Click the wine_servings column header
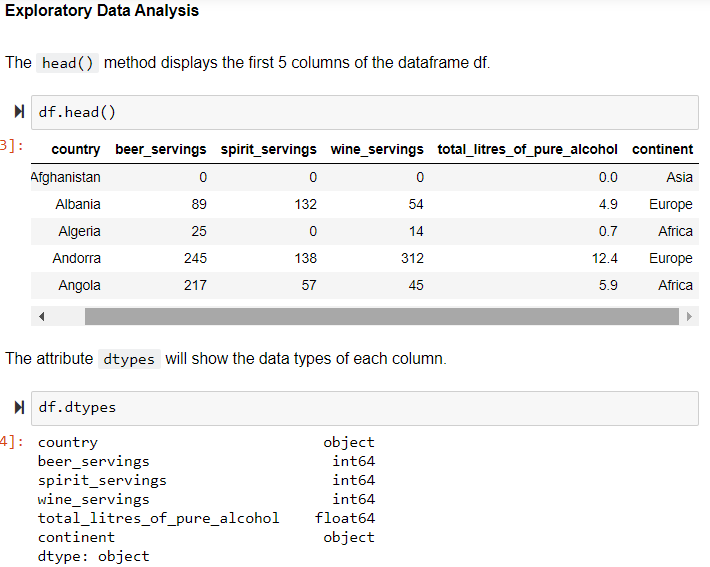The height and width of the screenshot is (567, 710). click(377, 149)
